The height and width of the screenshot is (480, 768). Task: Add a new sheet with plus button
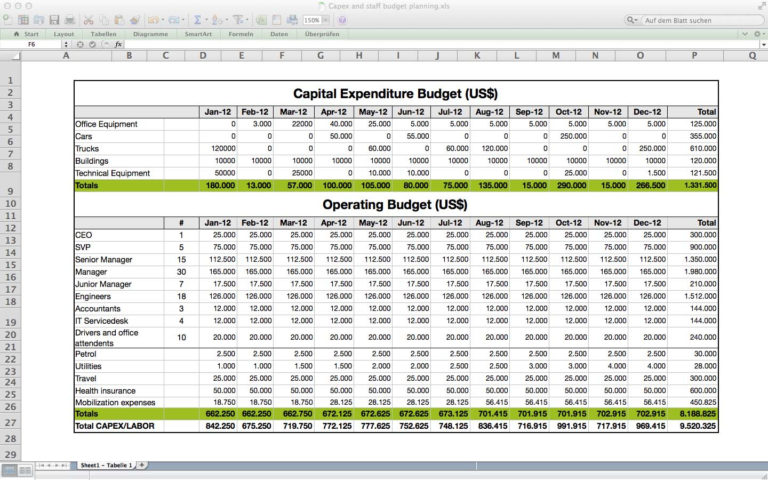(x=142, y=465)
